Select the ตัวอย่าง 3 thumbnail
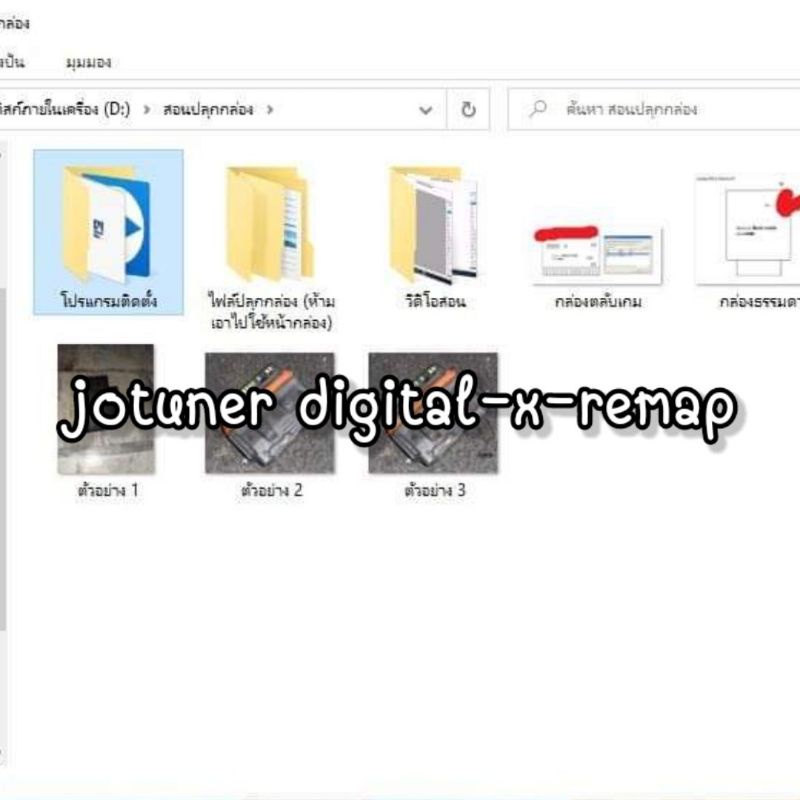 433,413
